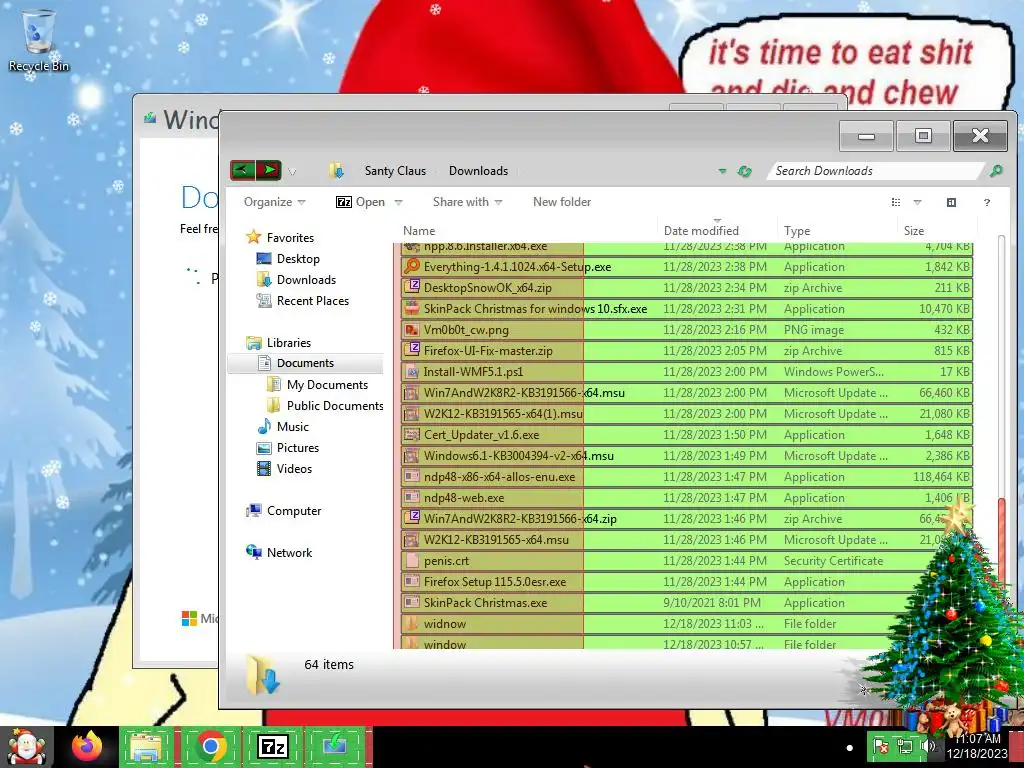This screenshot has width=1024, height=768.
Task: Toggle the preview pane icon
Action: point(951,202)
